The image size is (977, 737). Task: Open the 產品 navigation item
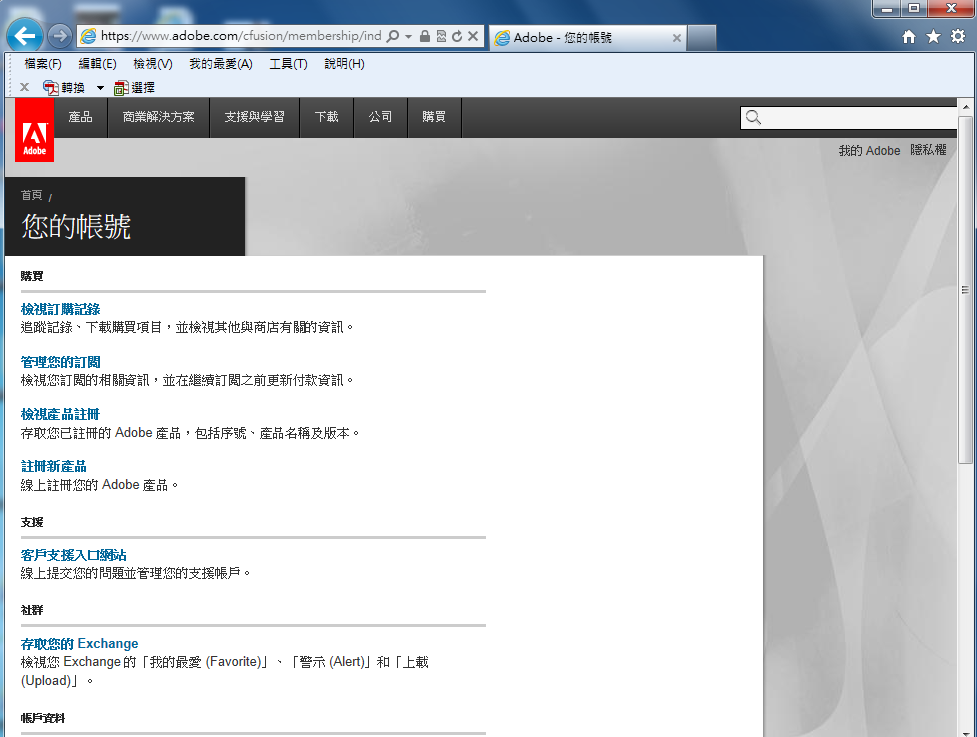(x=80, y=117)
